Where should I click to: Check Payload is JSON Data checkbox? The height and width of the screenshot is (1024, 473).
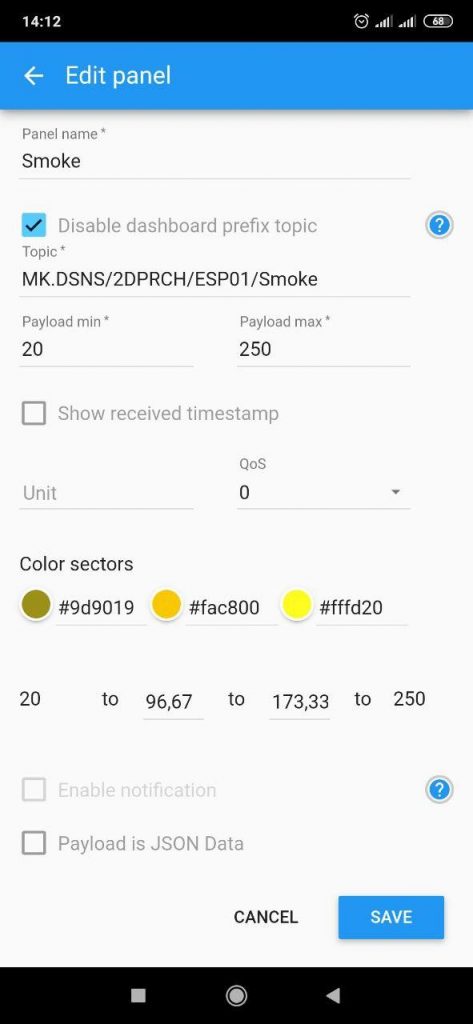[34, 843]
